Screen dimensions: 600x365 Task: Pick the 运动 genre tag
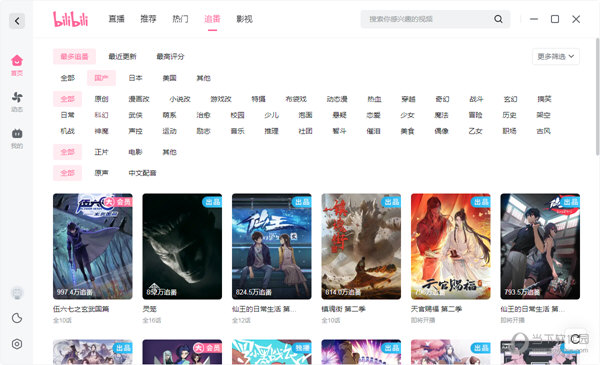pos(170,131)
